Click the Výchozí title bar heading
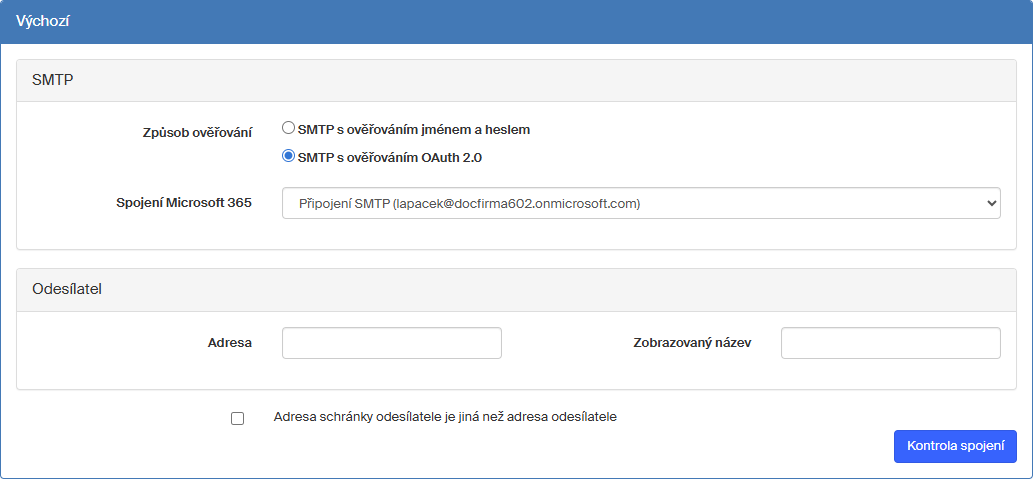 click(x=43, y=21)
